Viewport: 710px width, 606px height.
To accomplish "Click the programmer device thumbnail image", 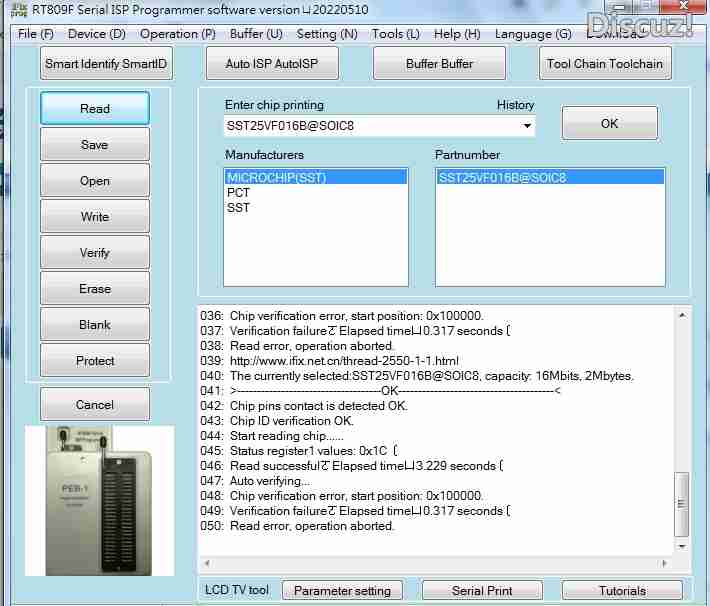I will [99, 500].
